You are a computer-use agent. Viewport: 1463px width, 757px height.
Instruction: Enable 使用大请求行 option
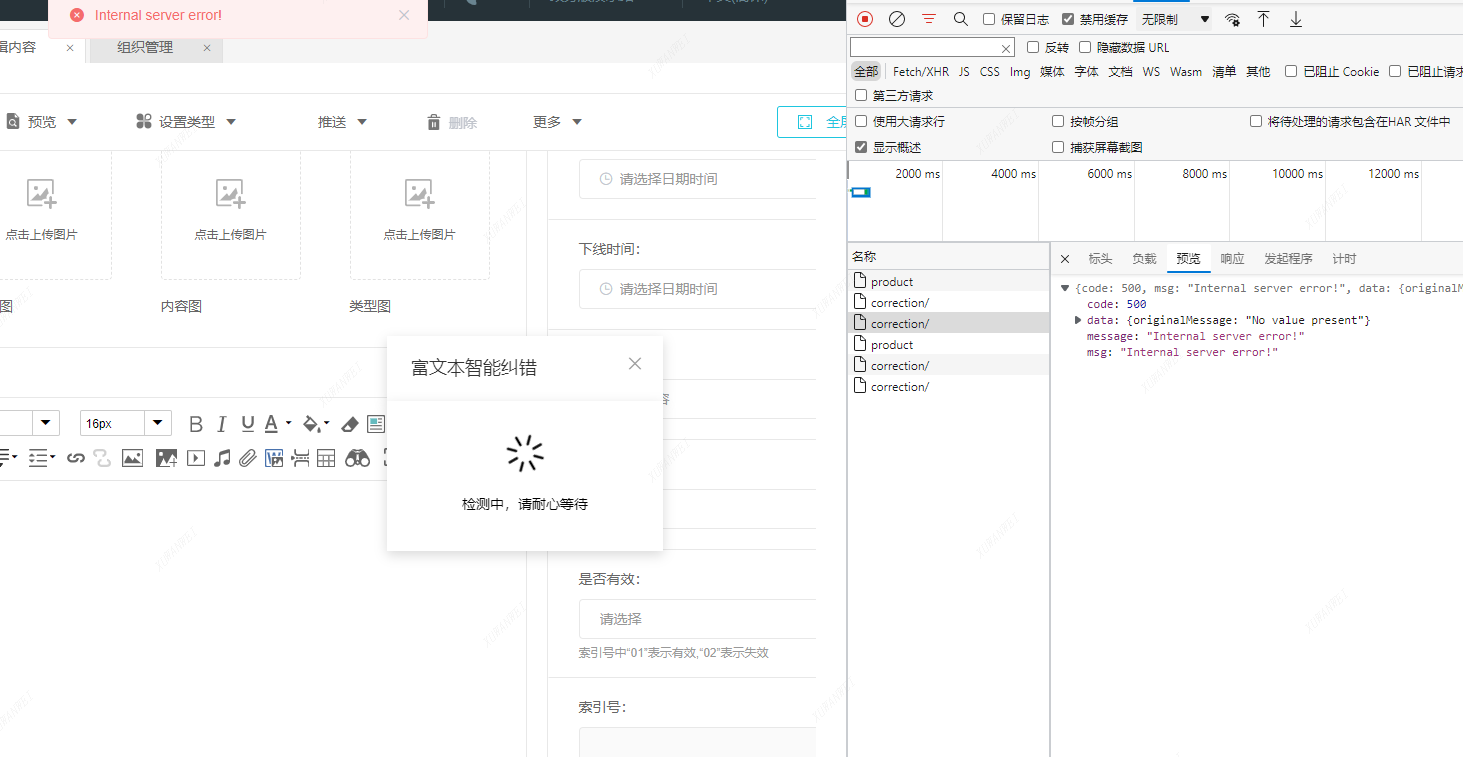861,121
